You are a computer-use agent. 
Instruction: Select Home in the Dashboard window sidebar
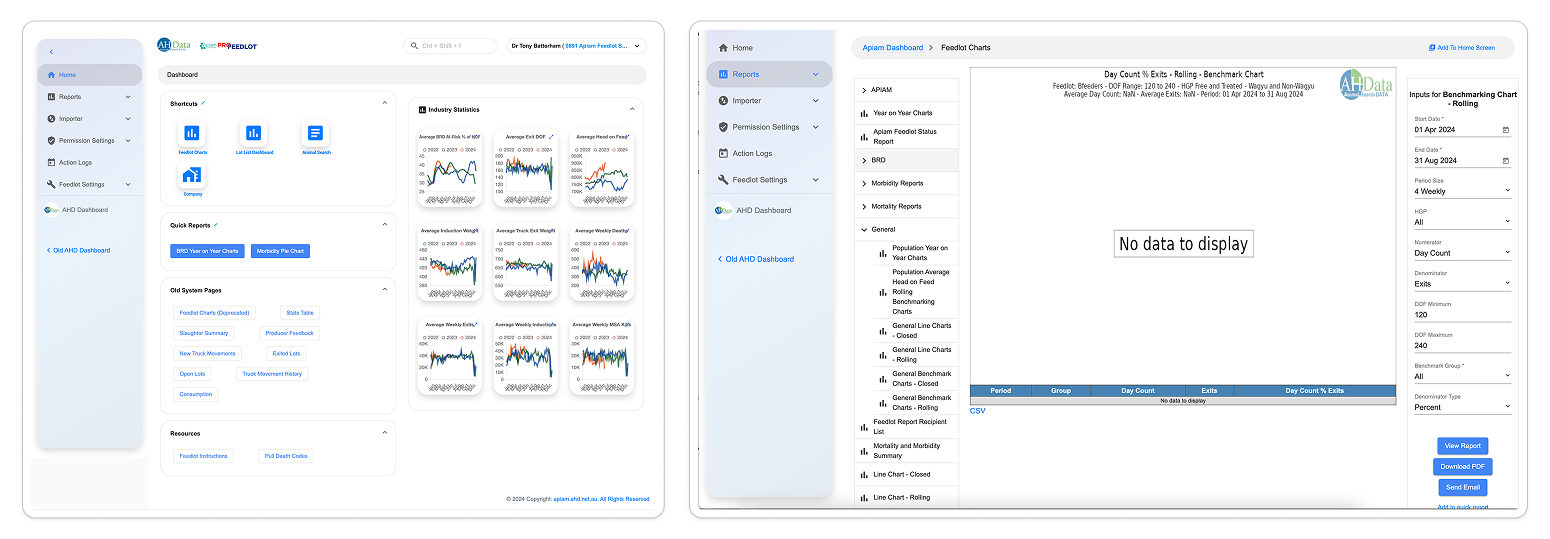coord(90,75)
